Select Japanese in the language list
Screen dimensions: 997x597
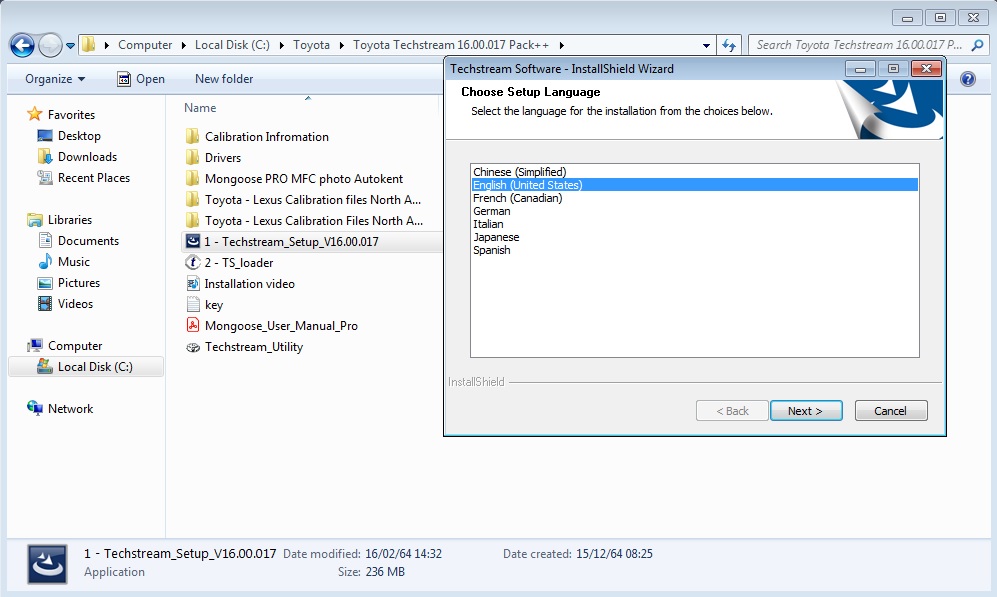[x=496, y=237]
